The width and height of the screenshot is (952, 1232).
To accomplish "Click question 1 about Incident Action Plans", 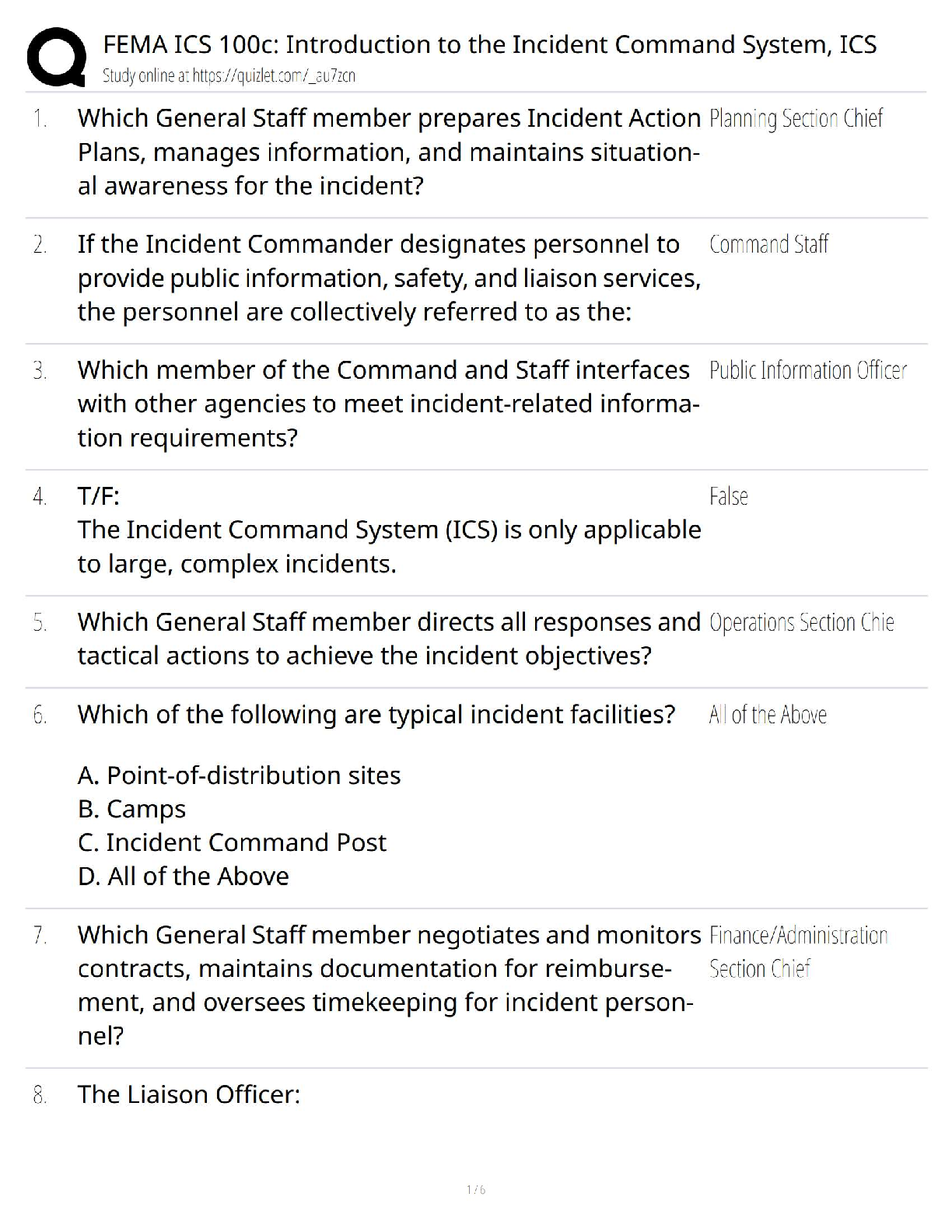I will (x=388, y=152).
